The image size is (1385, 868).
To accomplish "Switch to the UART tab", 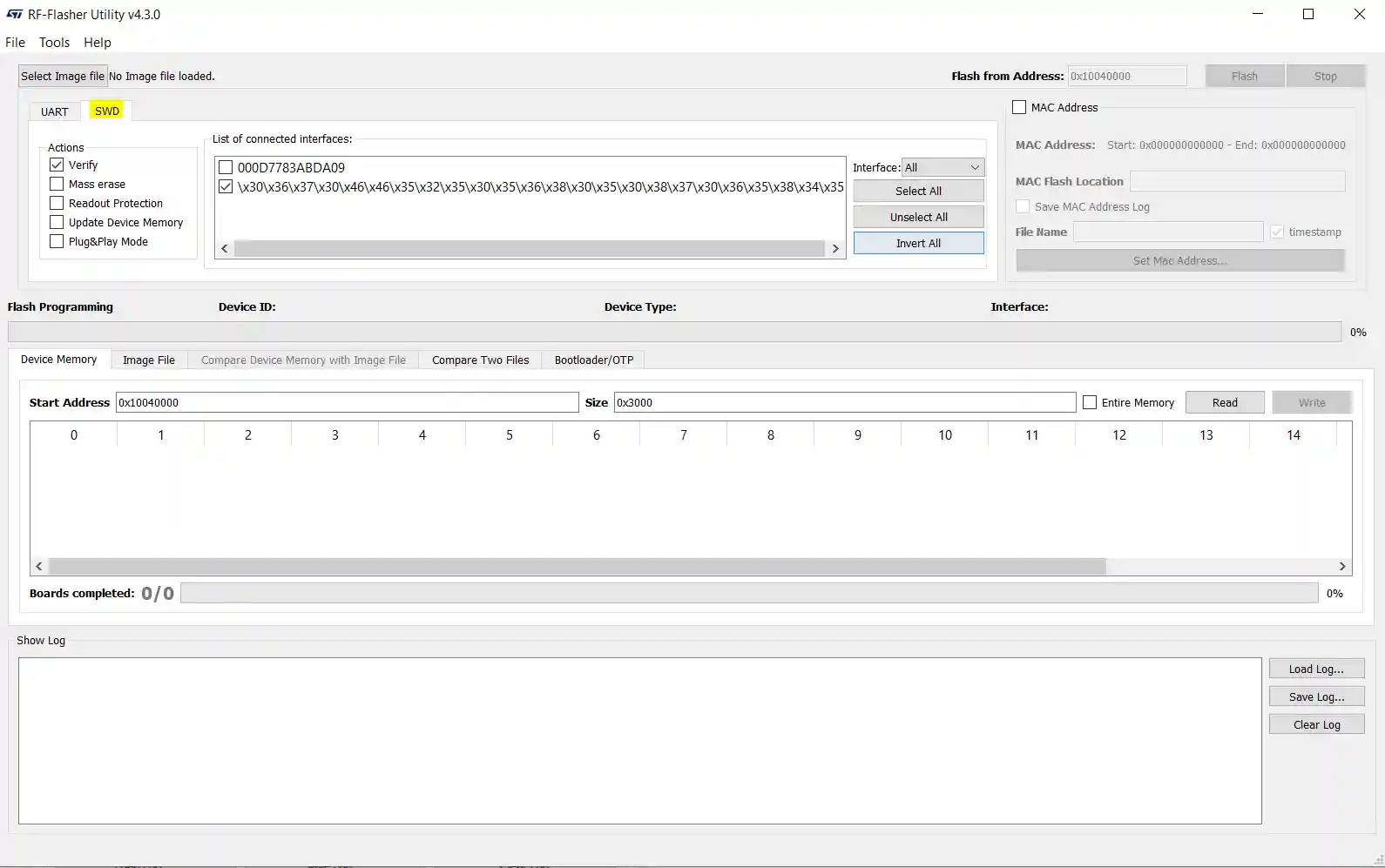I will [54, 111].
